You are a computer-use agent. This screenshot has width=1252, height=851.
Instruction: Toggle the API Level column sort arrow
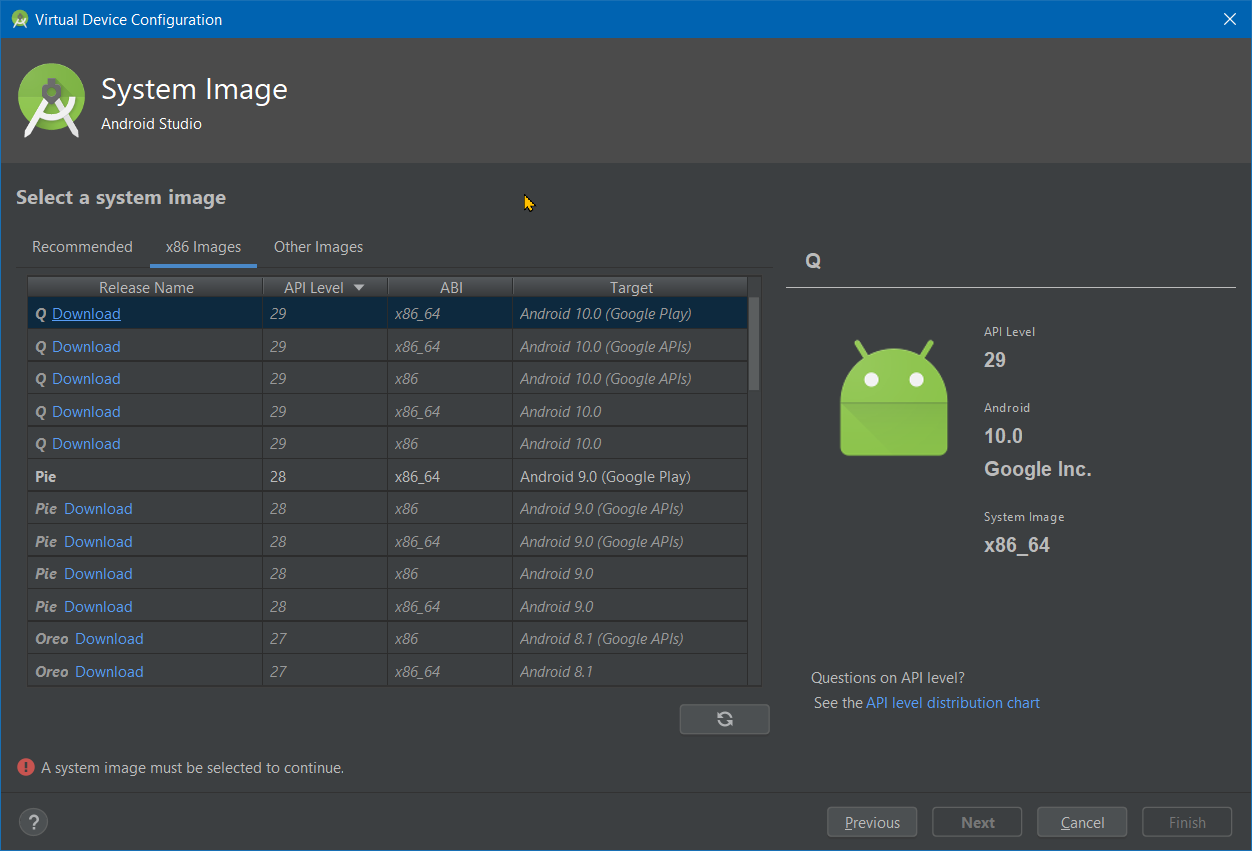pyautogui.click(x=359, y=288)
